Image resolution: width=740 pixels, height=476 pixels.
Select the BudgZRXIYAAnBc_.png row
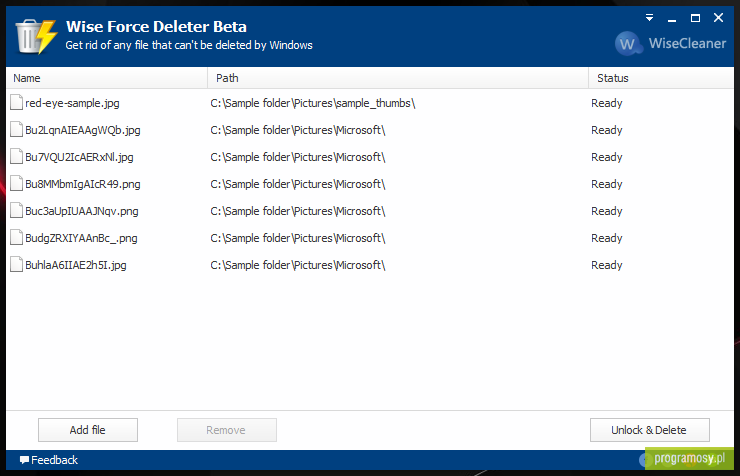click(370, 238)
